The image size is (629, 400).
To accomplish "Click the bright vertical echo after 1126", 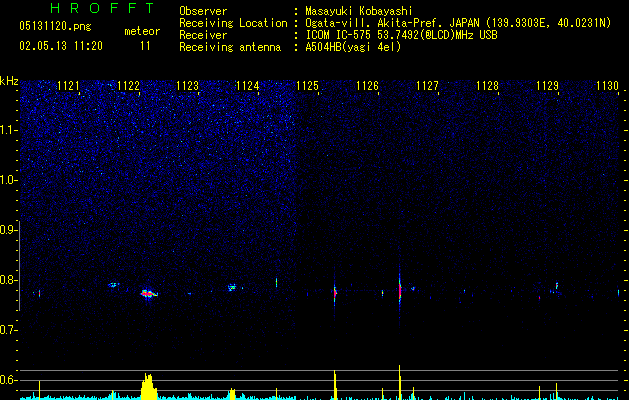I will click(400, 290).
